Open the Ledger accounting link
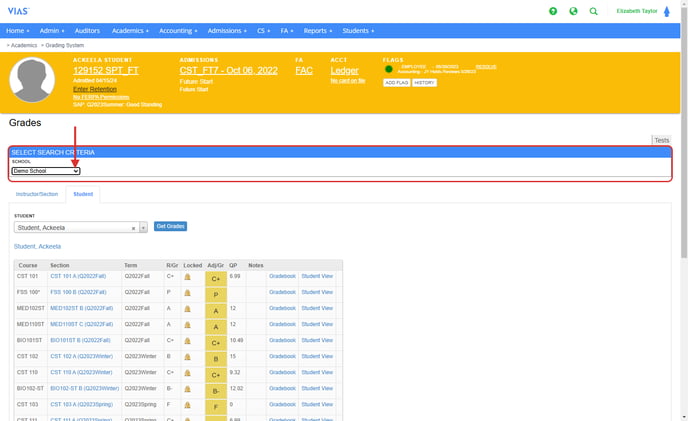The height and width of the screenshot is (421, 688). click(x=344, y=70)
